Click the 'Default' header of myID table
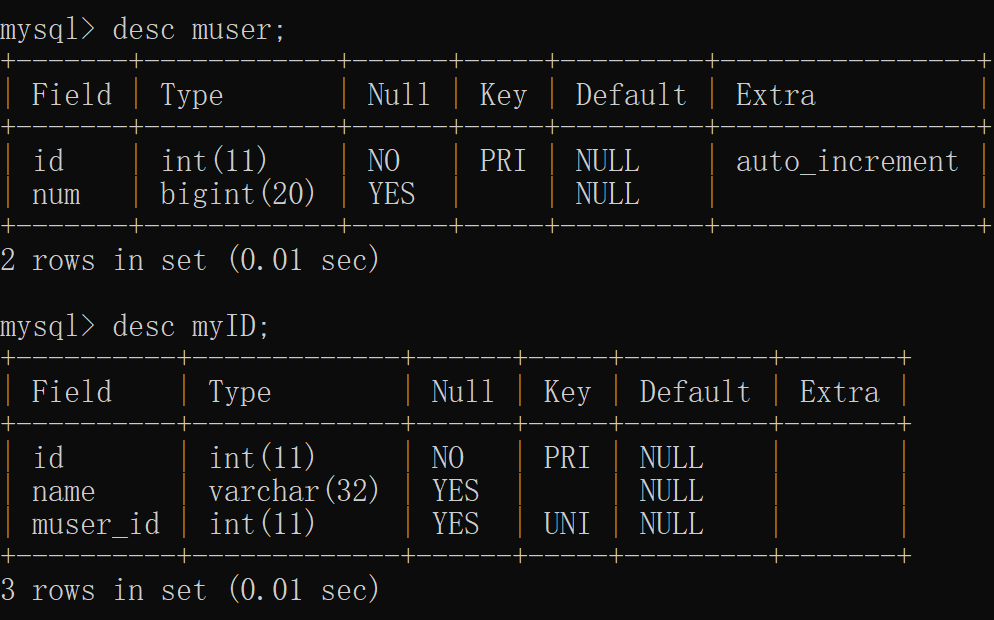This screenshot has width=994, height=620. tap(695, 392)
